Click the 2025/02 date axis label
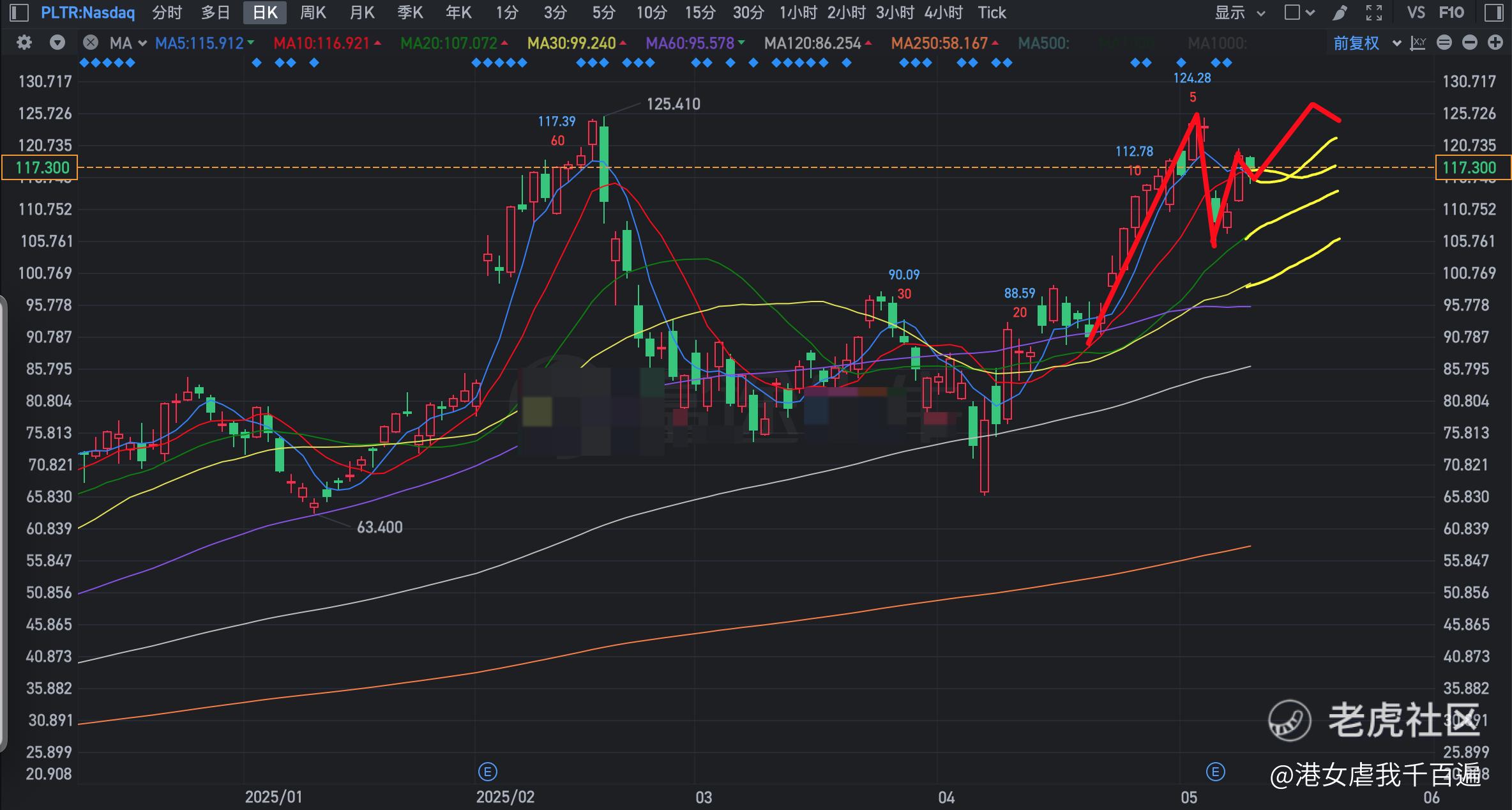 click(506, 797)
